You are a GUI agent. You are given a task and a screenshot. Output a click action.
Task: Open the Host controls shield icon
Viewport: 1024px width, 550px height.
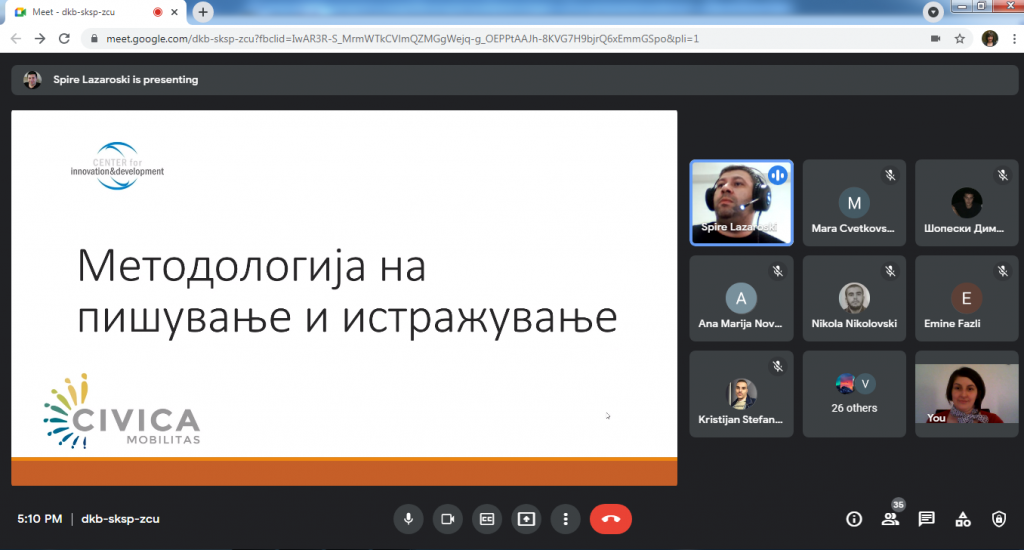999,519
